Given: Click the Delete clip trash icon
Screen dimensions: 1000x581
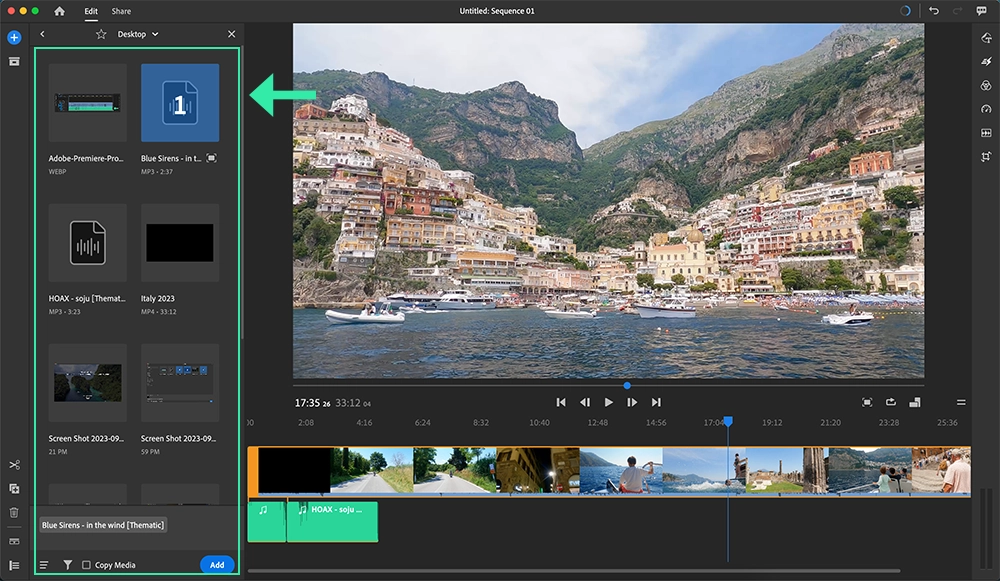Looking at the screenshot, I should click(x=14, y=513).
